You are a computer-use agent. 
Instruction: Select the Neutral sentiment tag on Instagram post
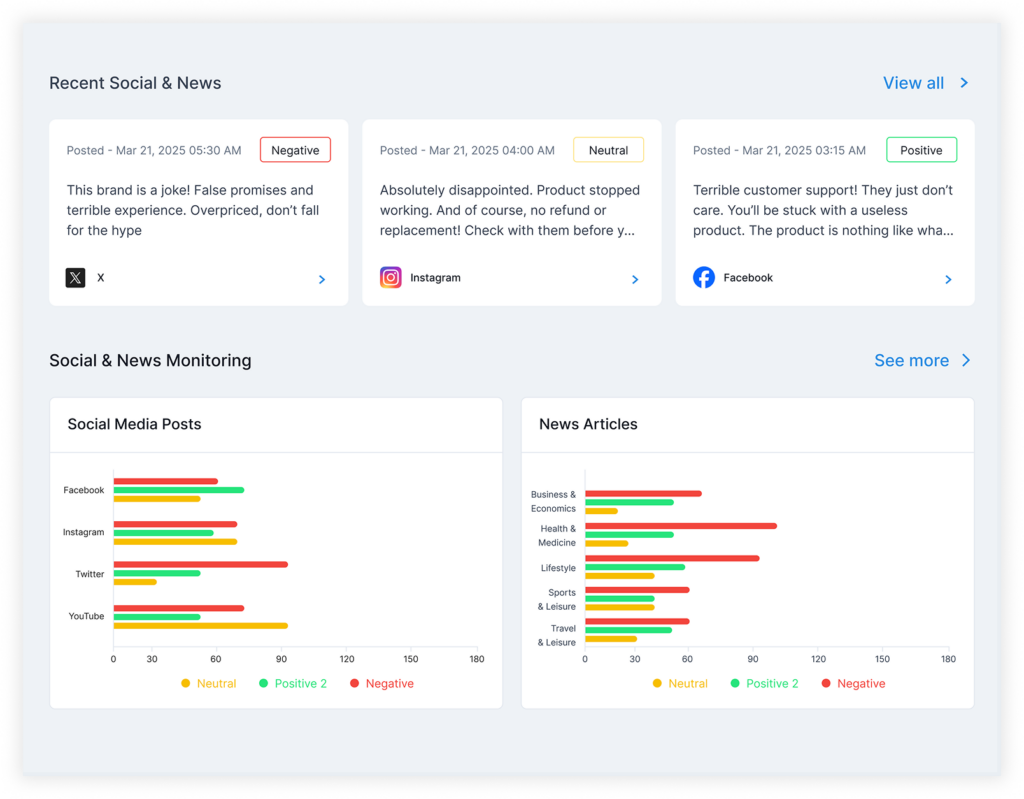point(608,150)
